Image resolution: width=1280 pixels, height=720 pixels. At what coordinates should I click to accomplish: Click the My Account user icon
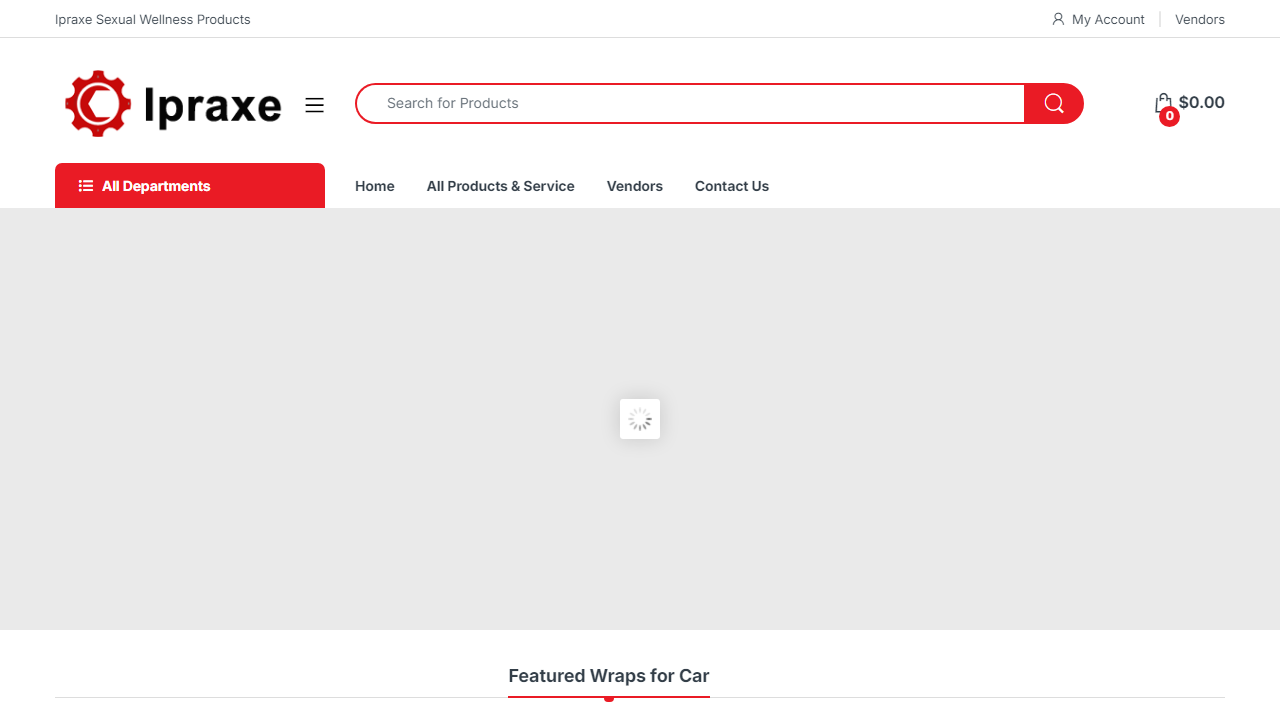click(1058, 19)
